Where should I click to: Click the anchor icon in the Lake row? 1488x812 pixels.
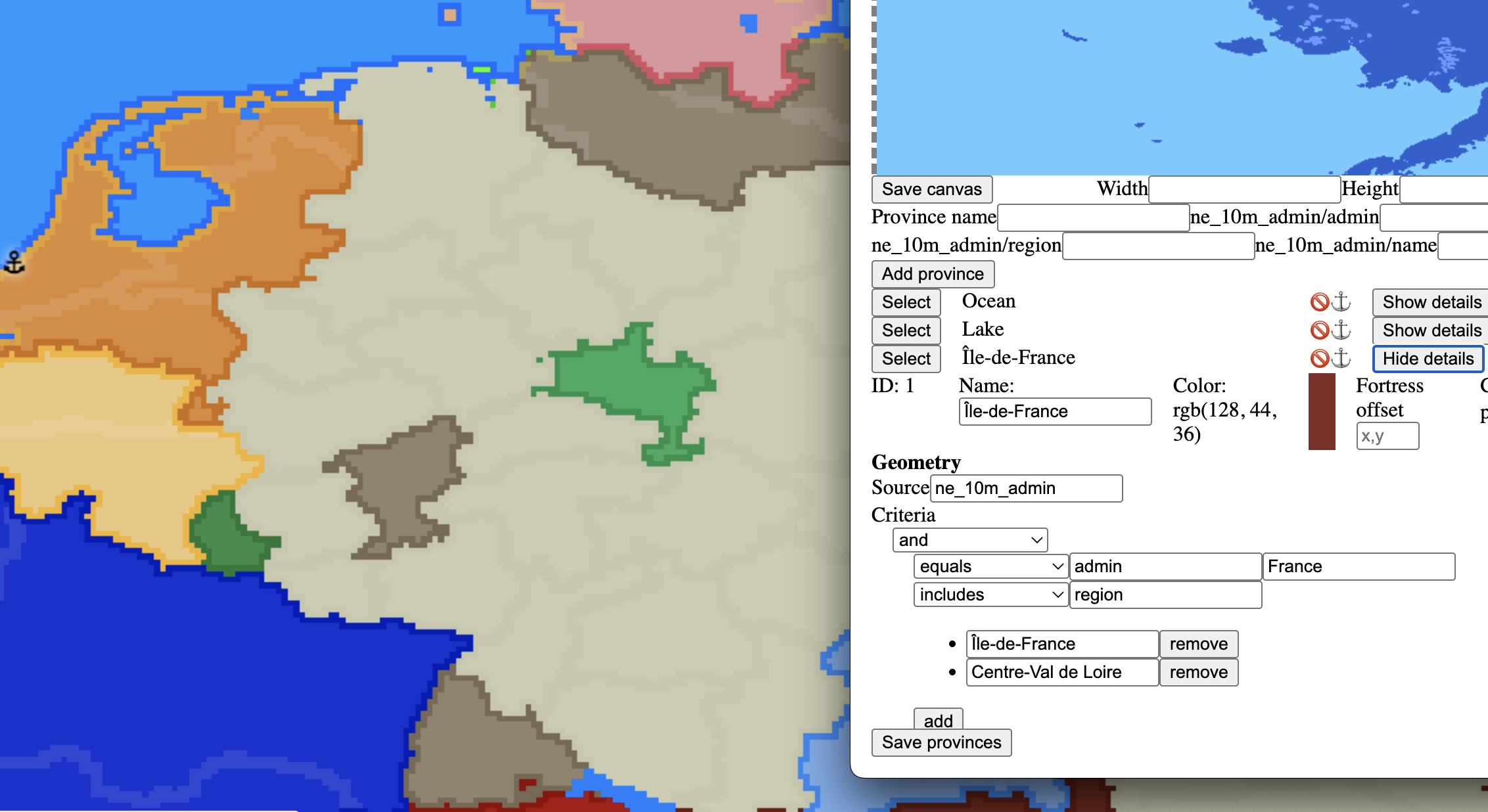click(1341, 330)
